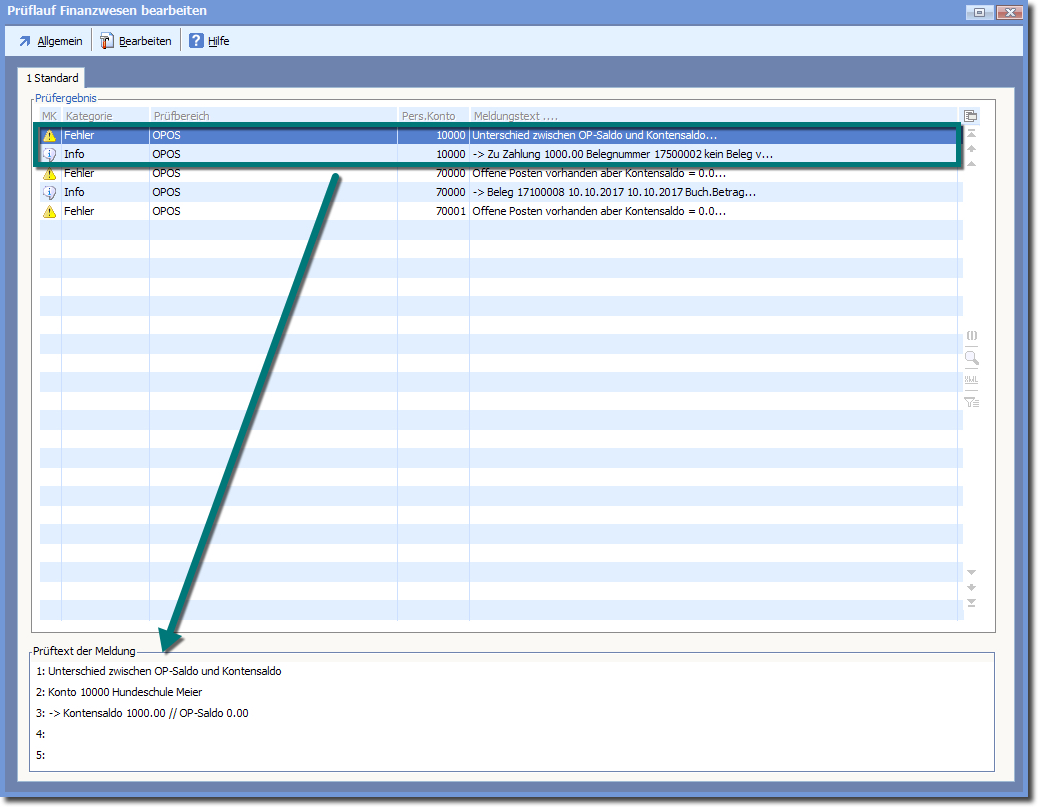Click the info icon in the 70000 Info row
The width and height of the screenshot is (1038, 807).
pos(49,192)
